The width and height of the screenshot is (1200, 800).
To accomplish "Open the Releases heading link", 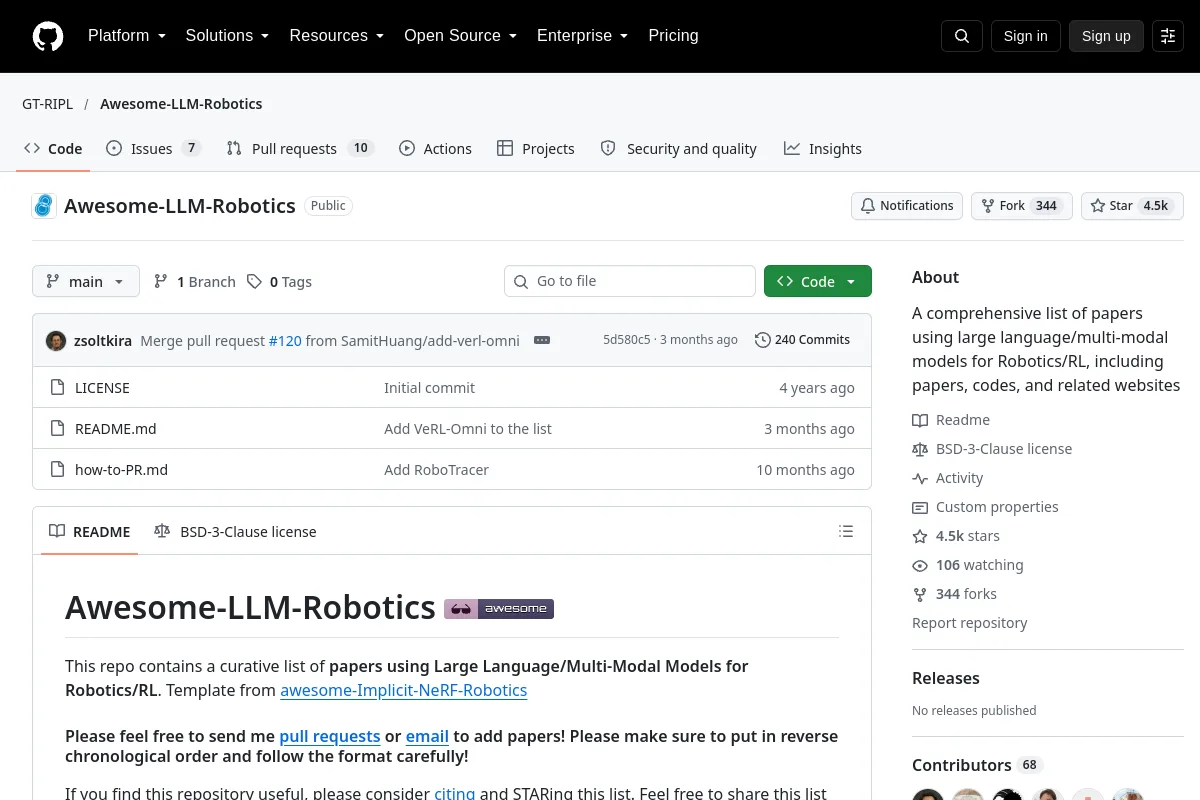I will click(x=945, y=678).
